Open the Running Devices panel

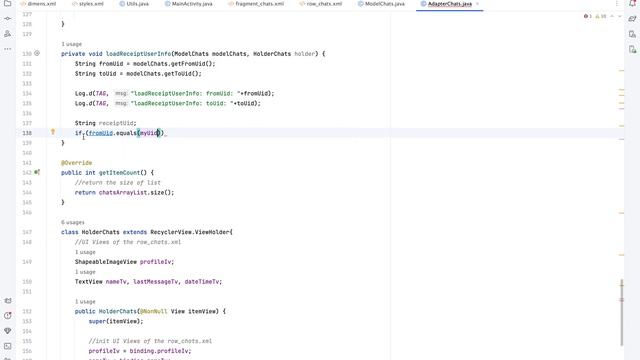tap(633, 49)
